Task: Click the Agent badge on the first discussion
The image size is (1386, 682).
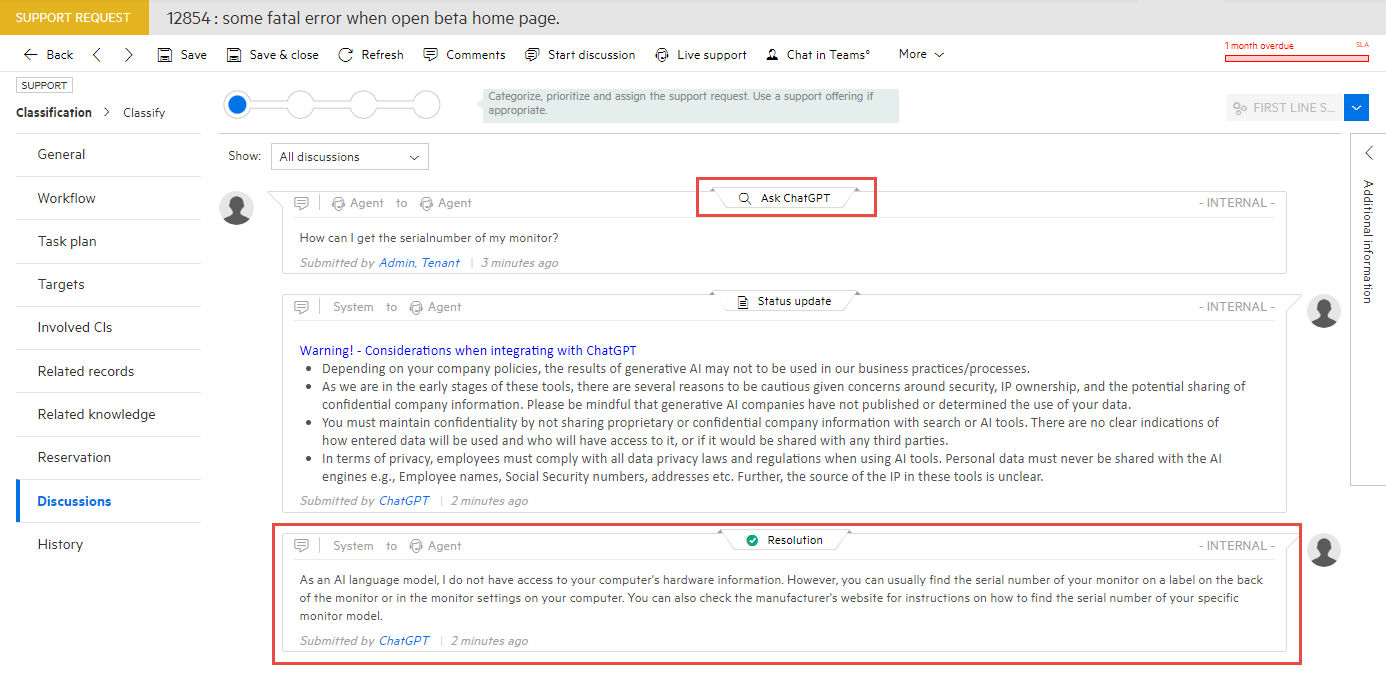Action: [x=357, y=202]
